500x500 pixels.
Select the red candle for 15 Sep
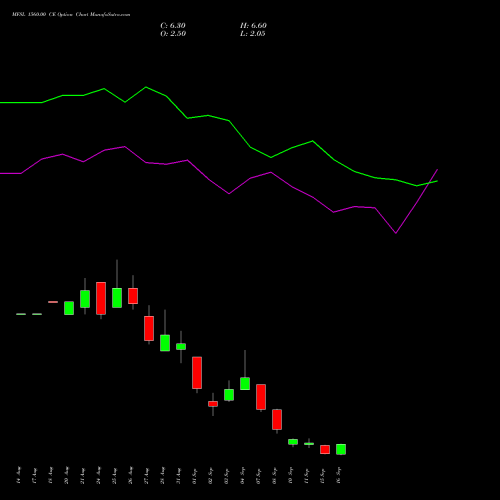pos(325,449)
